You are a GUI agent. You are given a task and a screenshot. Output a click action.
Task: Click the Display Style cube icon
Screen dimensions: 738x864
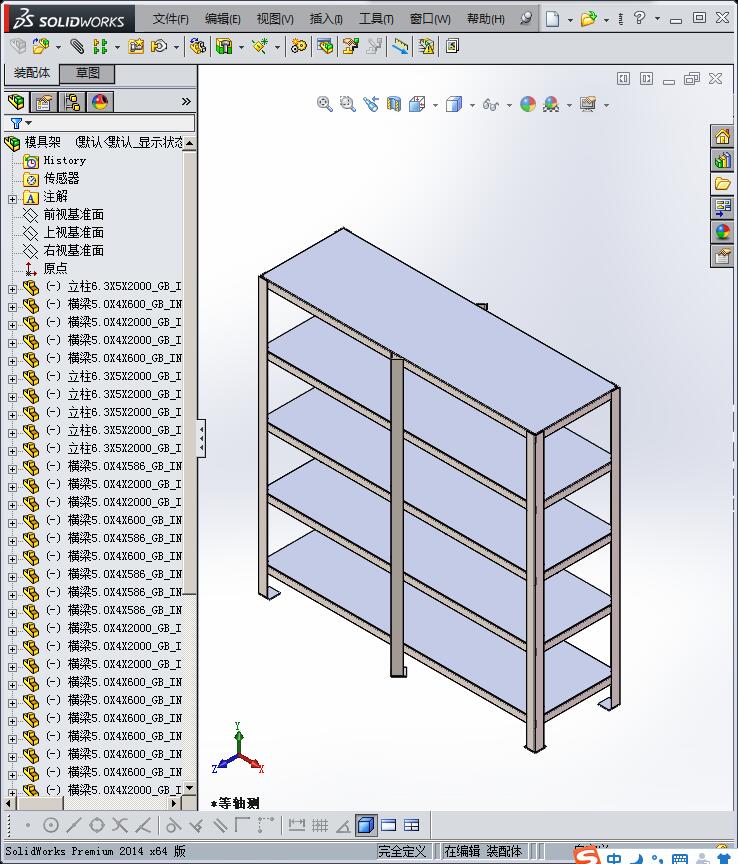point(454,104)
